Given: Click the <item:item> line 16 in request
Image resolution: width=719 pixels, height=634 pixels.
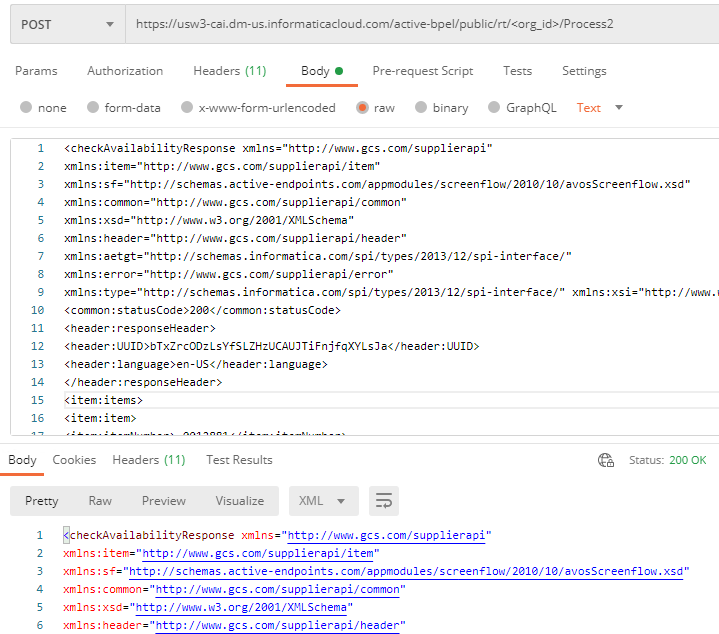Looking at the screenshot, I should click(100, 418).
